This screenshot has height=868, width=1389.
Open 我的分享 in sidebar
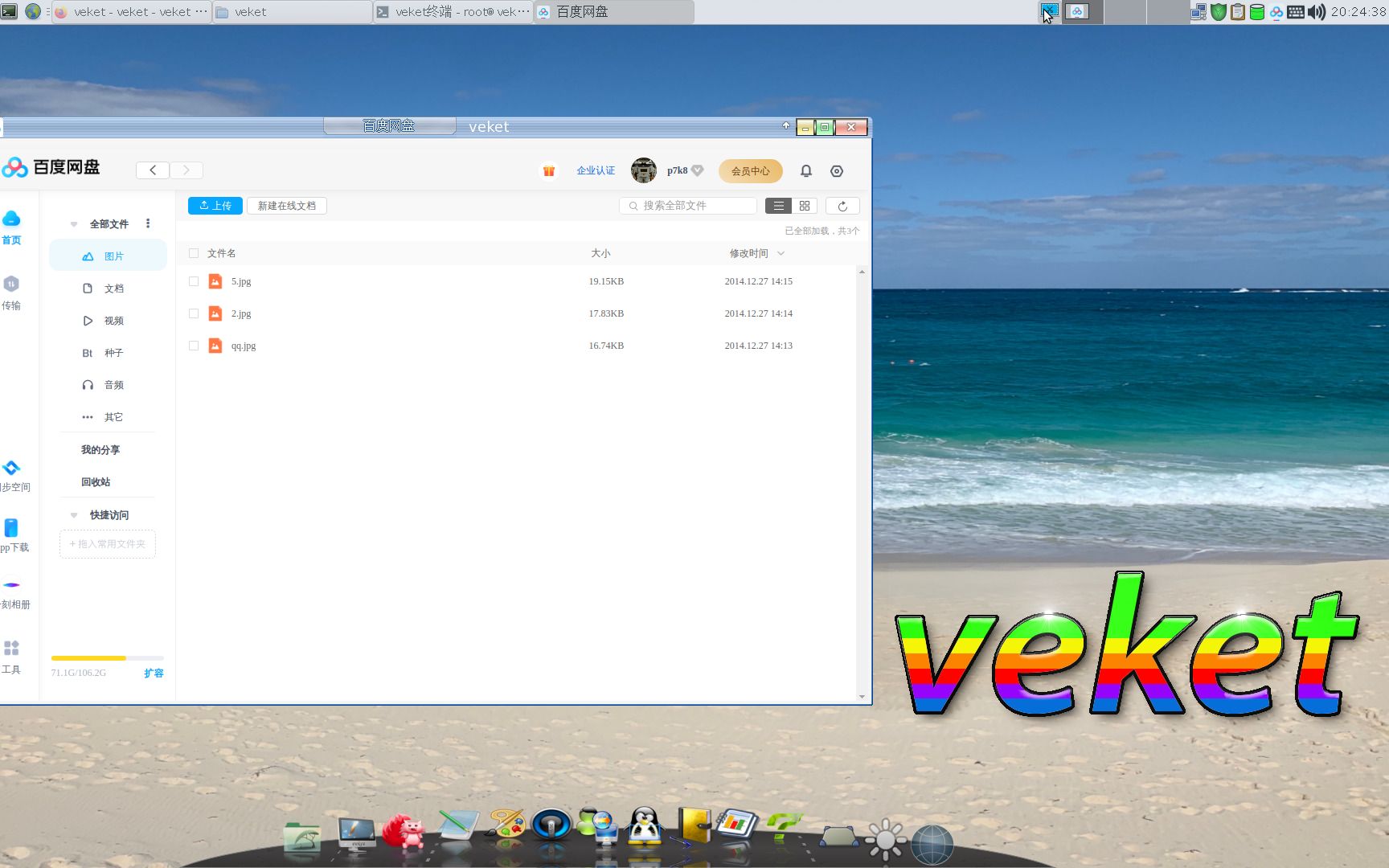tap(100, 450)
